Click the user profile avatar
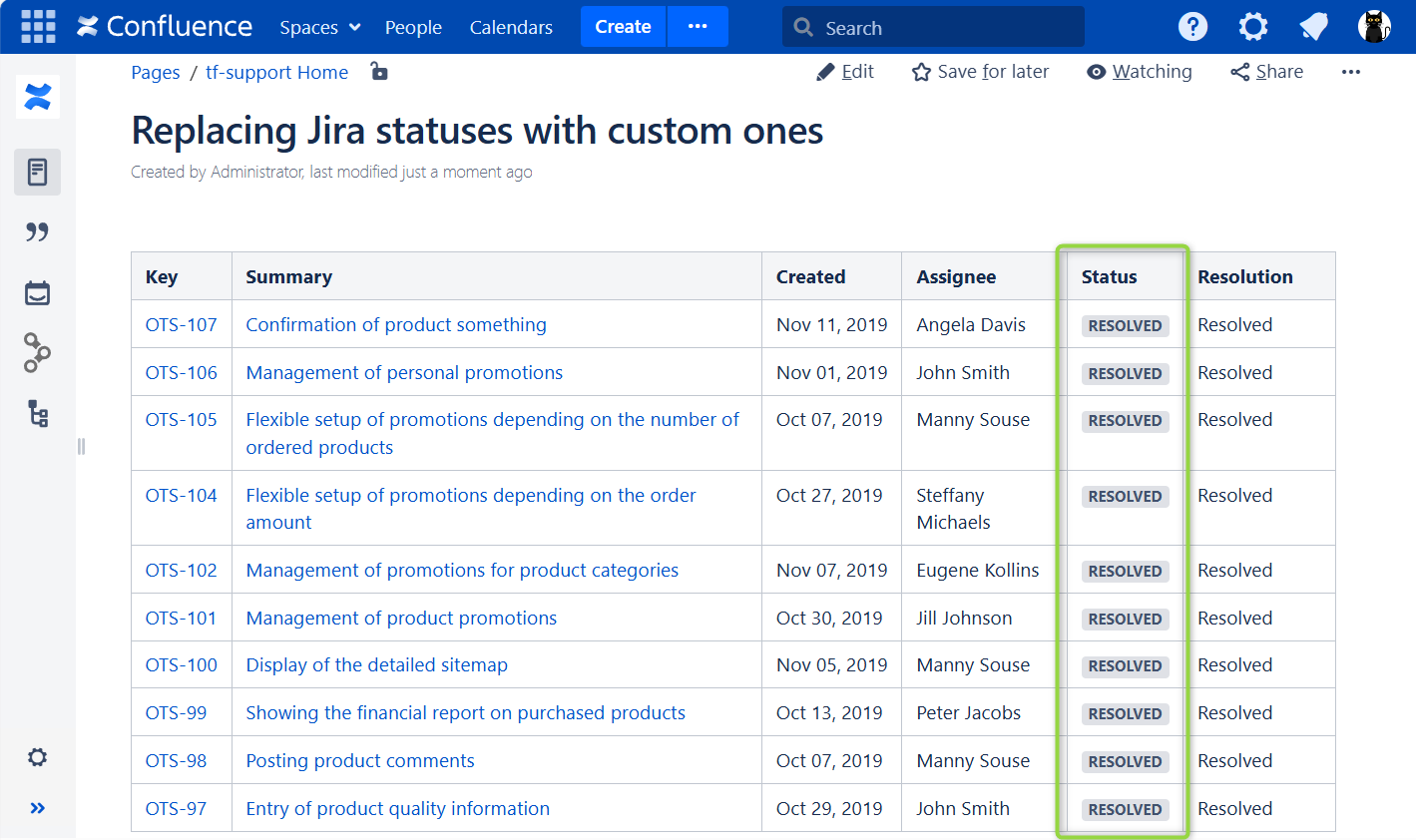1416x840 pixels. coord(1374,27)
